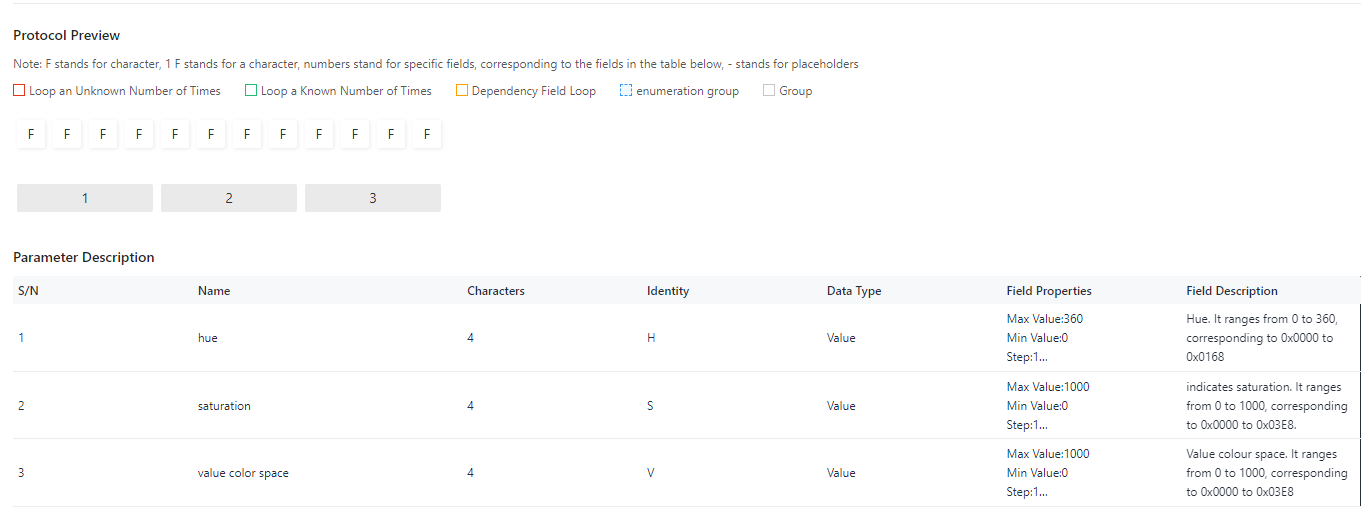Select the value color space row name
The image size is (1369, 513).
pos(243,473)
